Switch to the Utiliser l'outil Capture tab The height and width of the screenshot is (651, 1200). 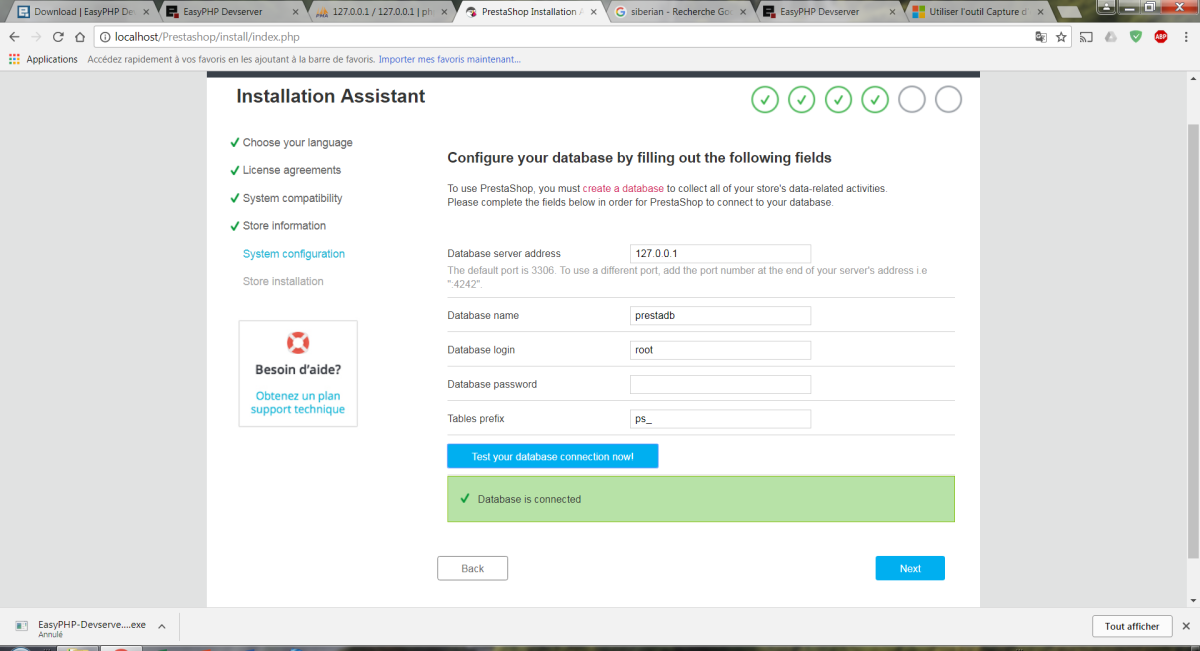pyautogui.click(x=980, y=12)
